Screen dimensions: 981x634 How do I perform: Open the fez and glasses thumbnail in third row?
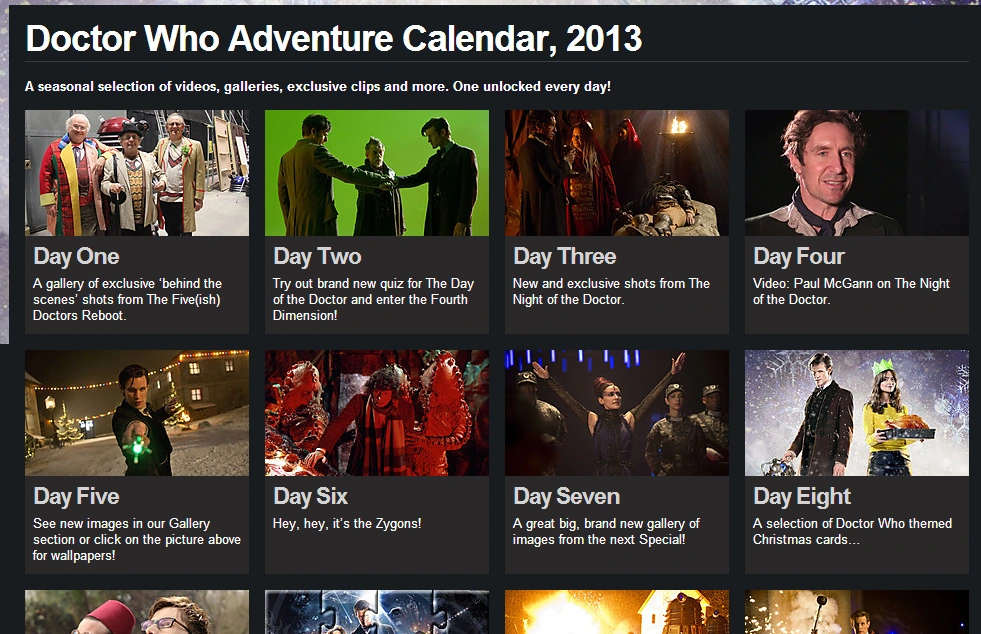(x=137, y=612)
